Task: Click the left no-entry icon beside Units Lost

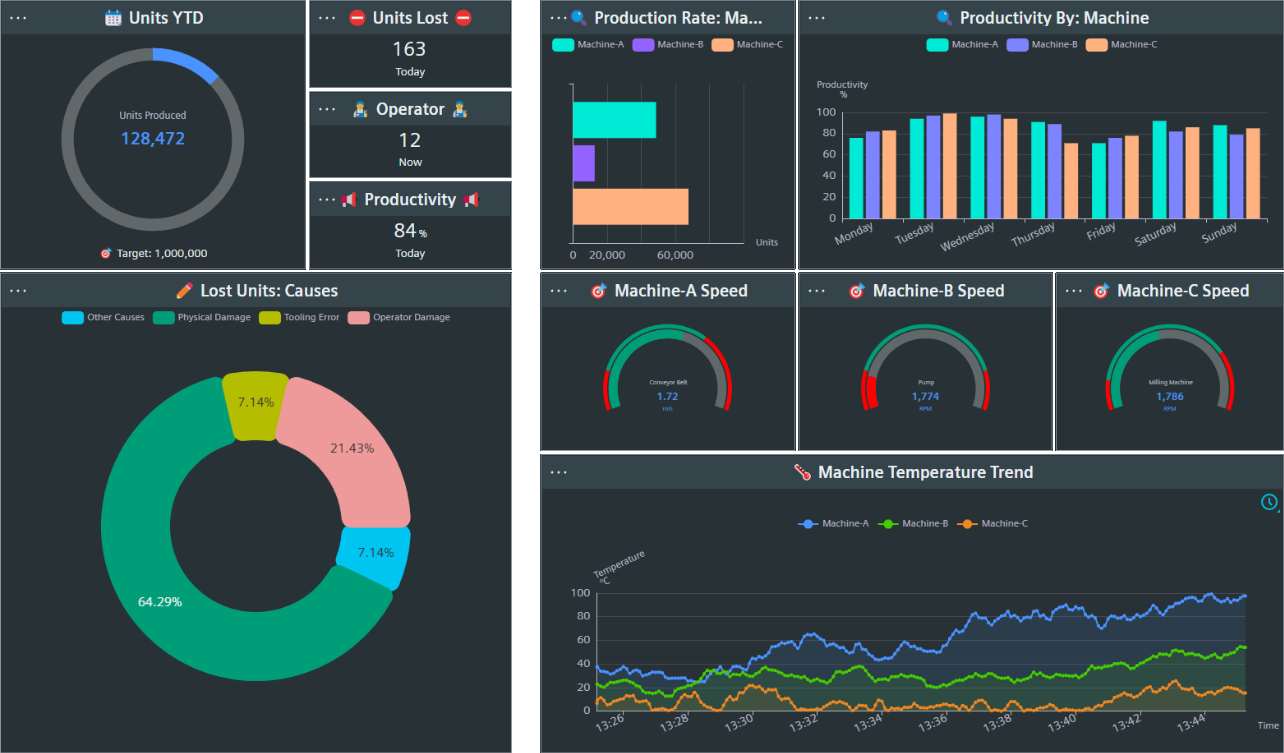Action: point(357,18)
